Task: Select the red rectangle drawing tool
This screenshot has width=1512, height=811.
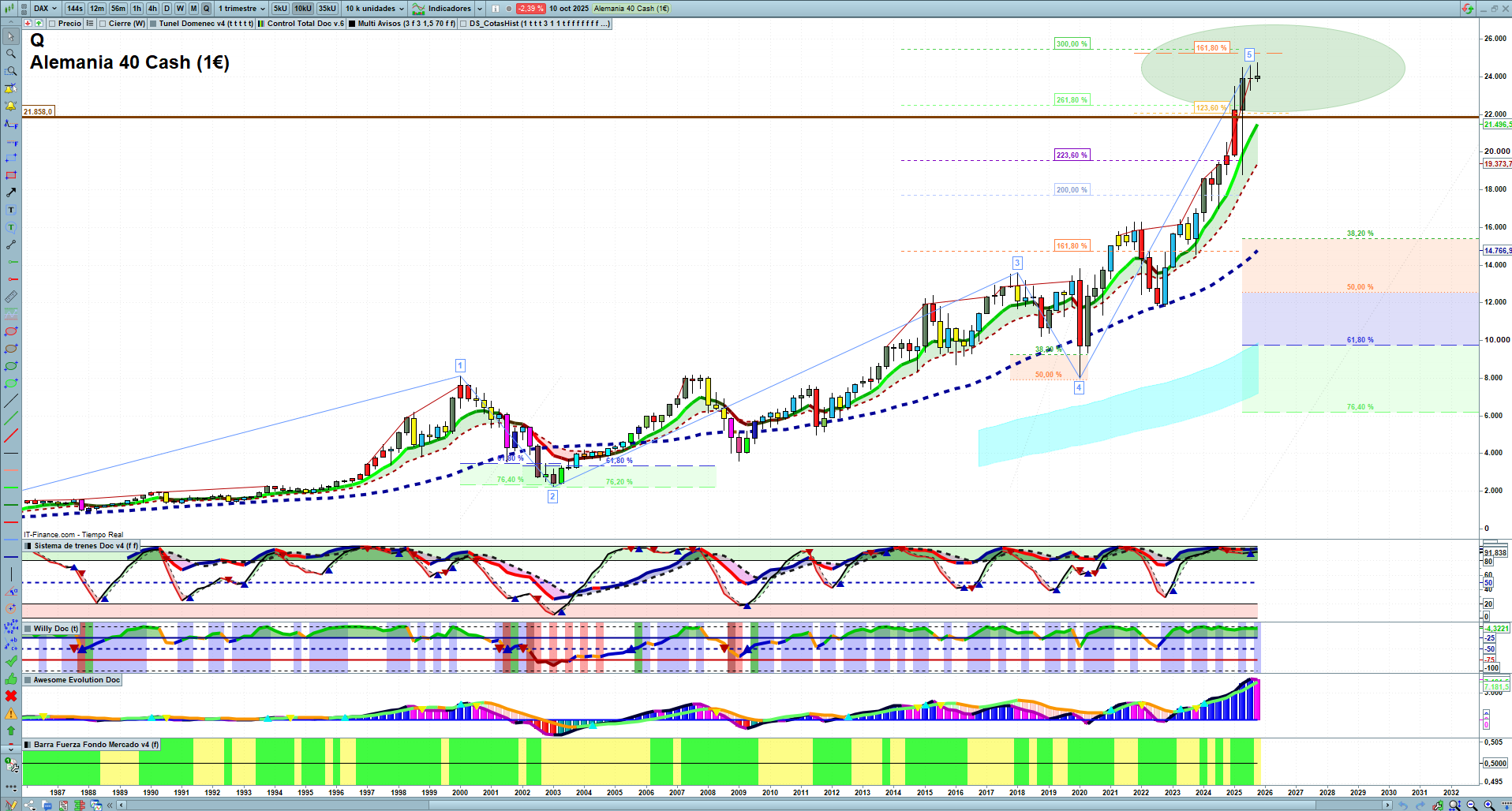Action: coord(11,175)
